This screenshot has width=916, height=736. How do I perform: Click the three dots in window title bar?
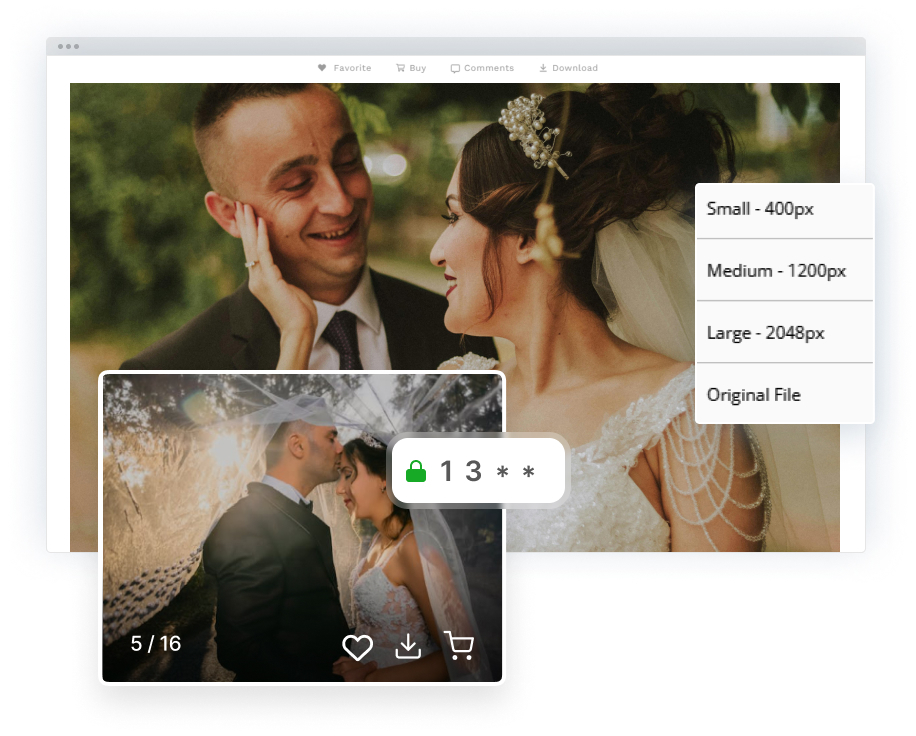68,46
